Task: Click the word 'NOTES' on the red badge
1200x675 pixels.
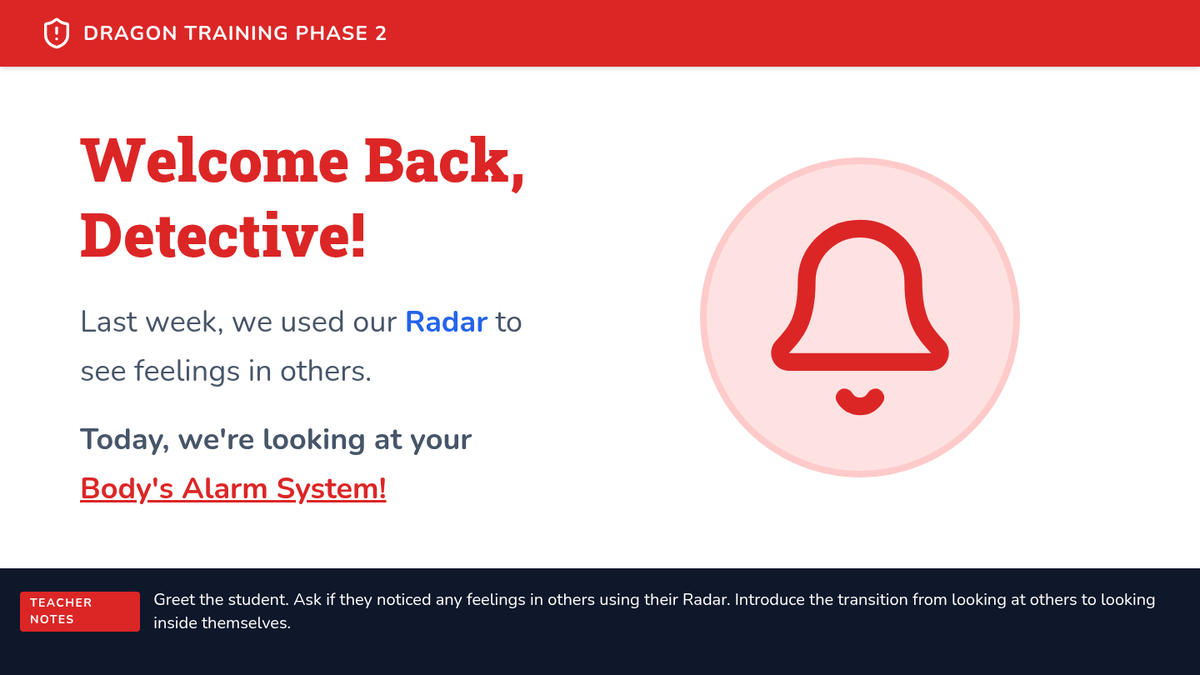Action: [x=52, y=620]
